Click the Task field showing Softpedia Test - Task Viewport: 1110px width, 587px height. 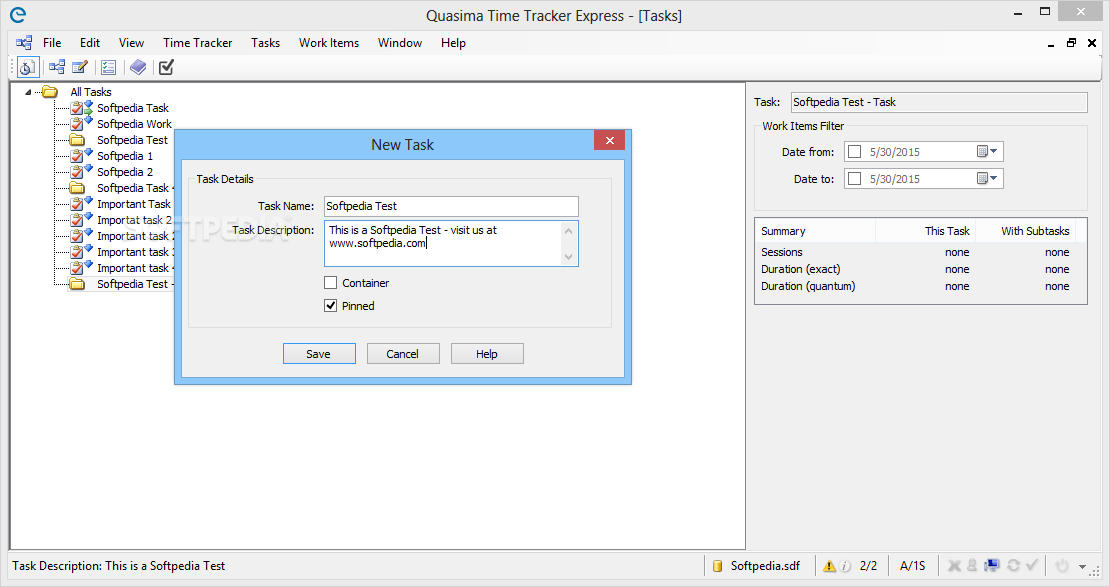(939, 102)
